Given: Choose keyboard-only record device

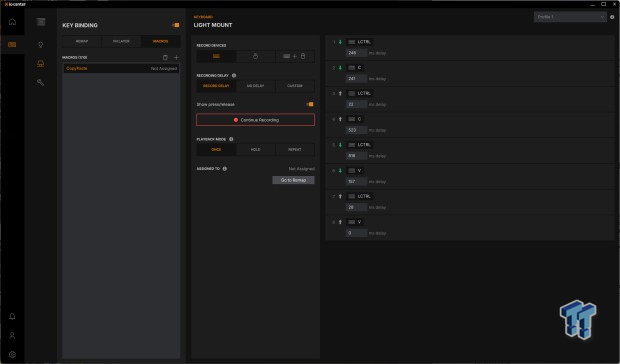Looking at the screenshot, I should (216, 56).
